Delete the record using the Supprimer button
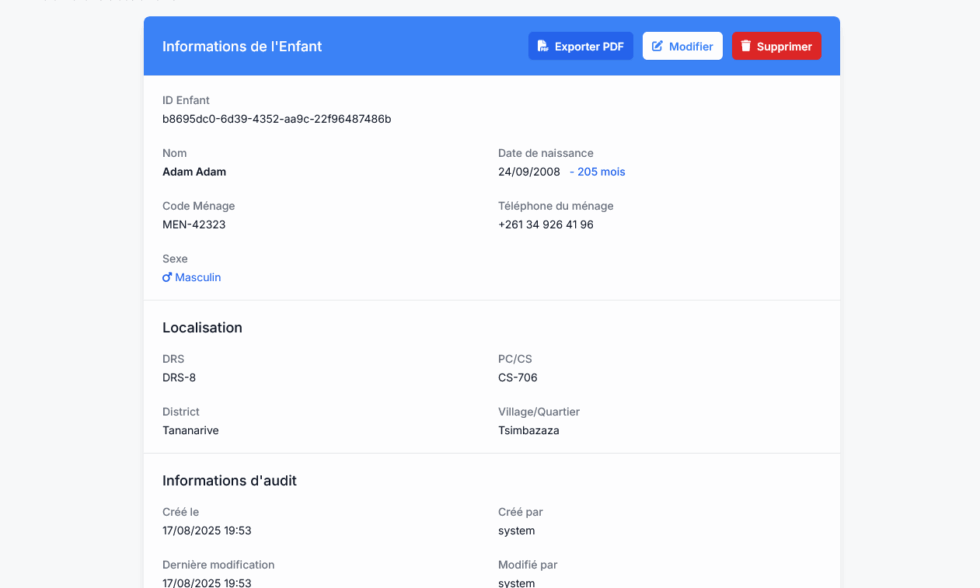Screen dimensions: 980x588 tap(776, 46)
